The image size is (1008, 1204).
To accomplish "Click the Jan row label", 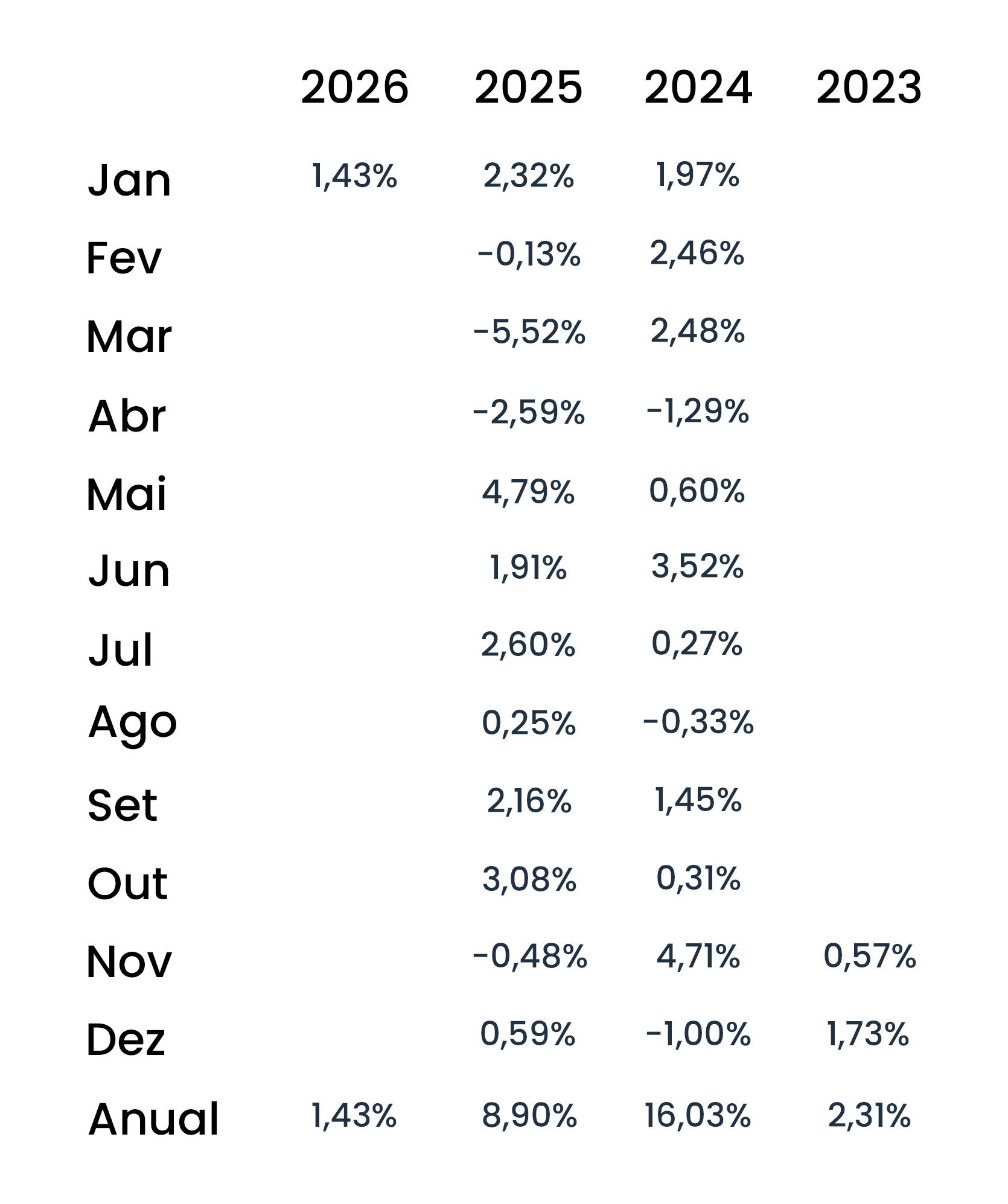I will click(129, 180).
